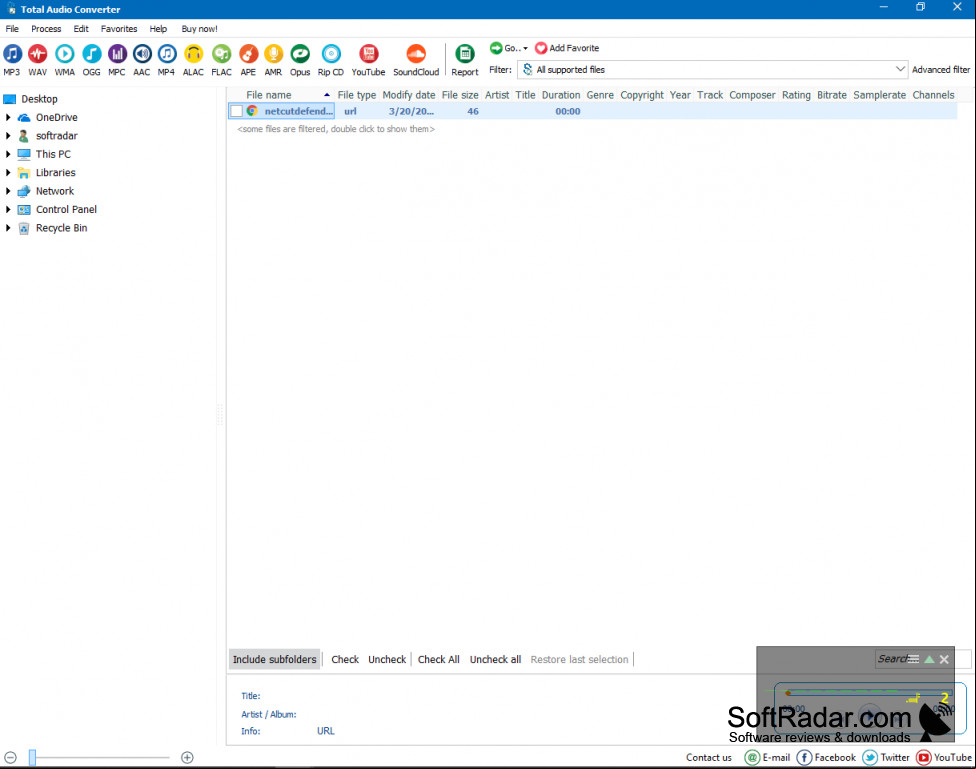Expand the Network tree node

(8, 191)
